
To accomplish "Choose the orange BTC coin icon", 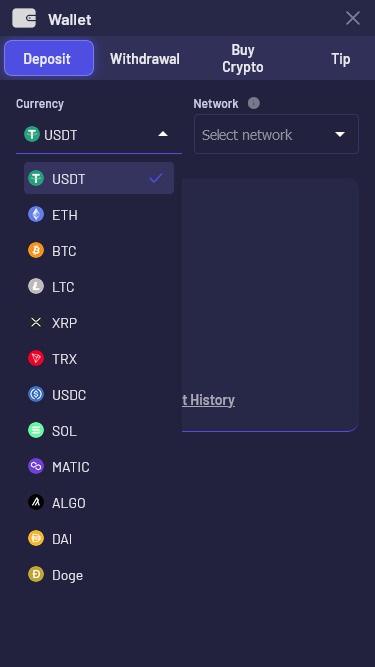I will point(36,250).
